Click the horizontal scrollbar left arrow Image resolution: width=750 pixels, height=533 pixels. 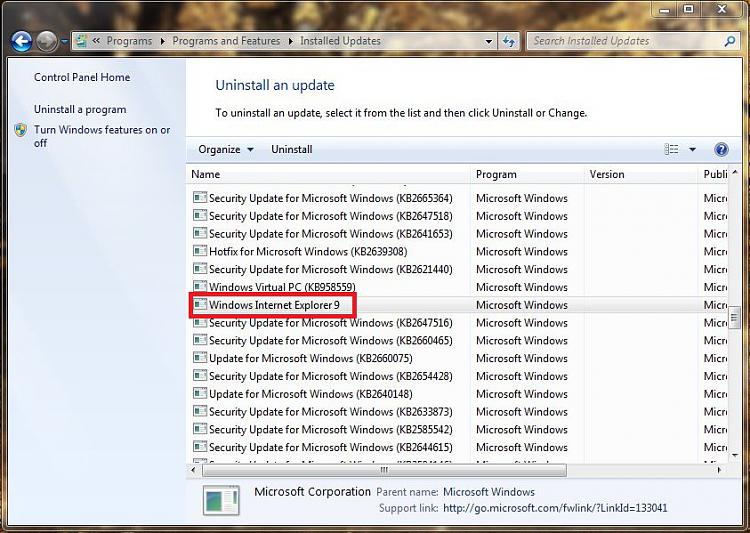193,470
